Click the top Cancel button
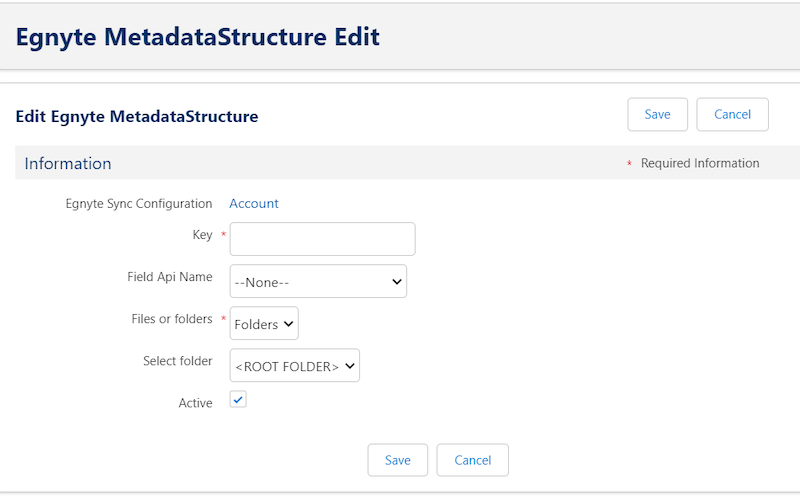 pyautogui.click(x=732, y=114)
